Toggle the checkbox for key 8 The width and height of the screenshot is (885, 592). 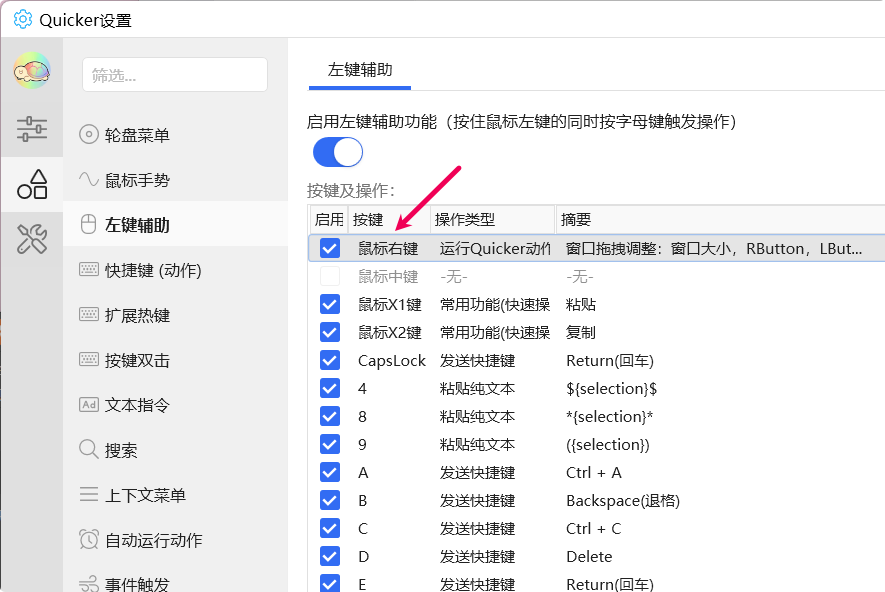[x=330, y=416]
